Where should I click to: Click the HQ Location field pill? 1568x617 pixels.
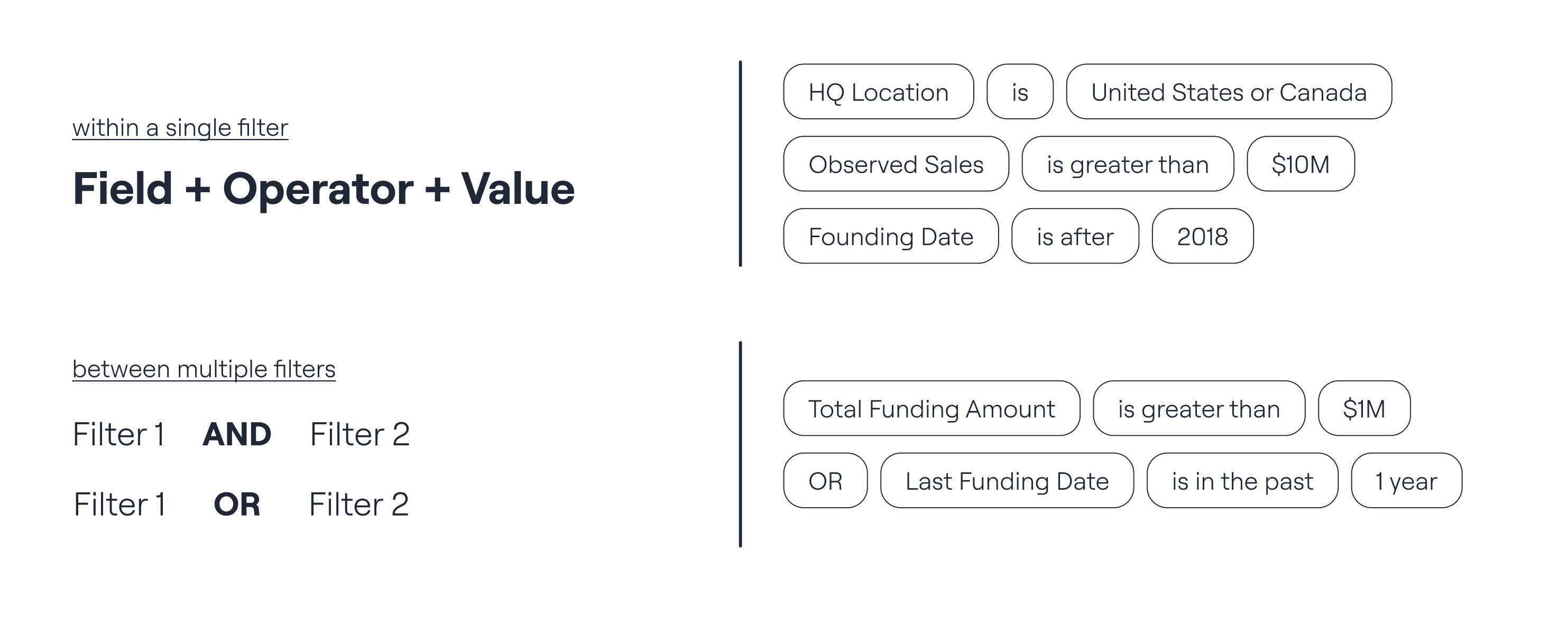878,92
